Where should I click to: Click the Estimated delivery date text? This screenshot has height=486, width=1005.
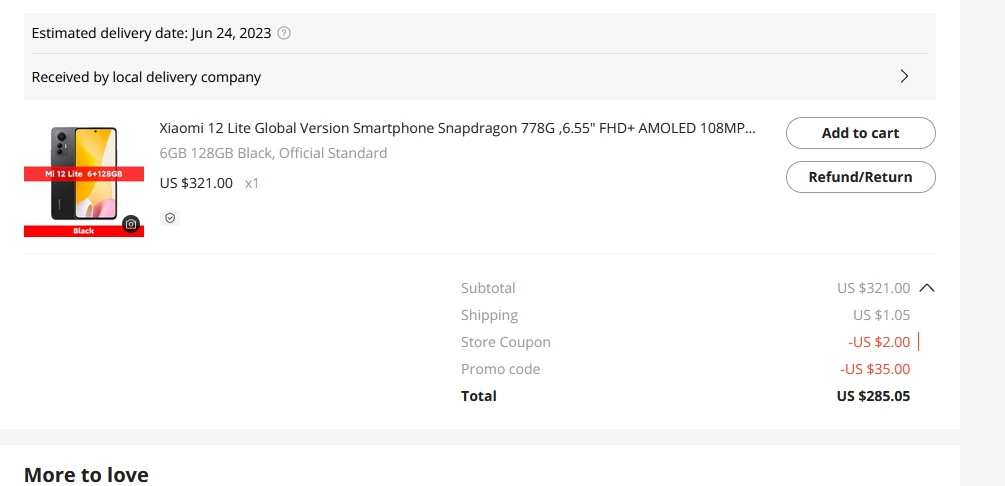click(151, 33)
